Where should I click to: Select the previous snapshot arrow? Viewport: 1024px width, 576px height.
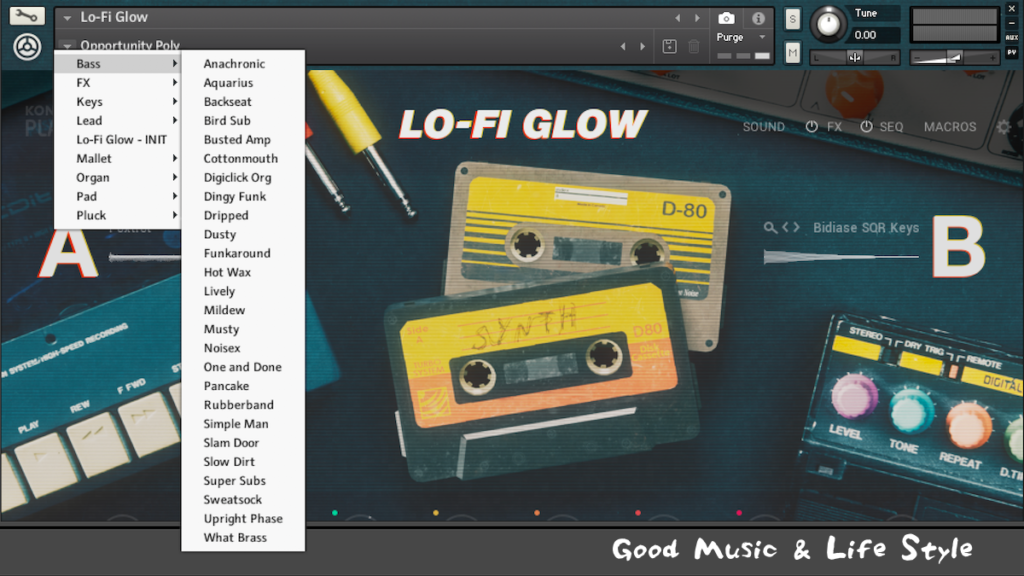coord(622,46)
